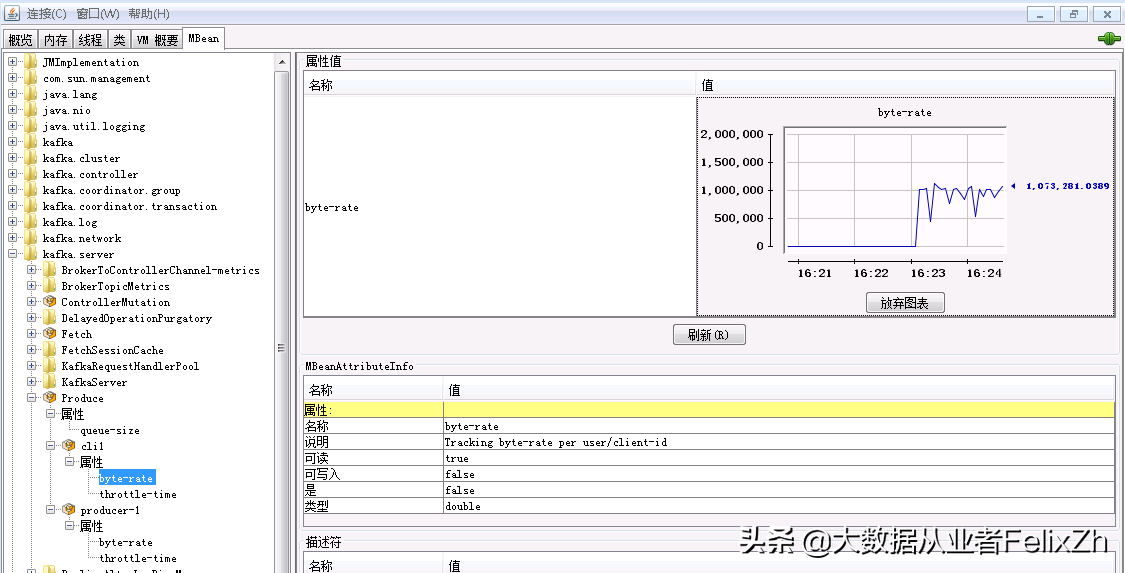Screen dimensions: 1125x573
Task: Click the kafka.network folder icon
Action: [x=30, y=238]
